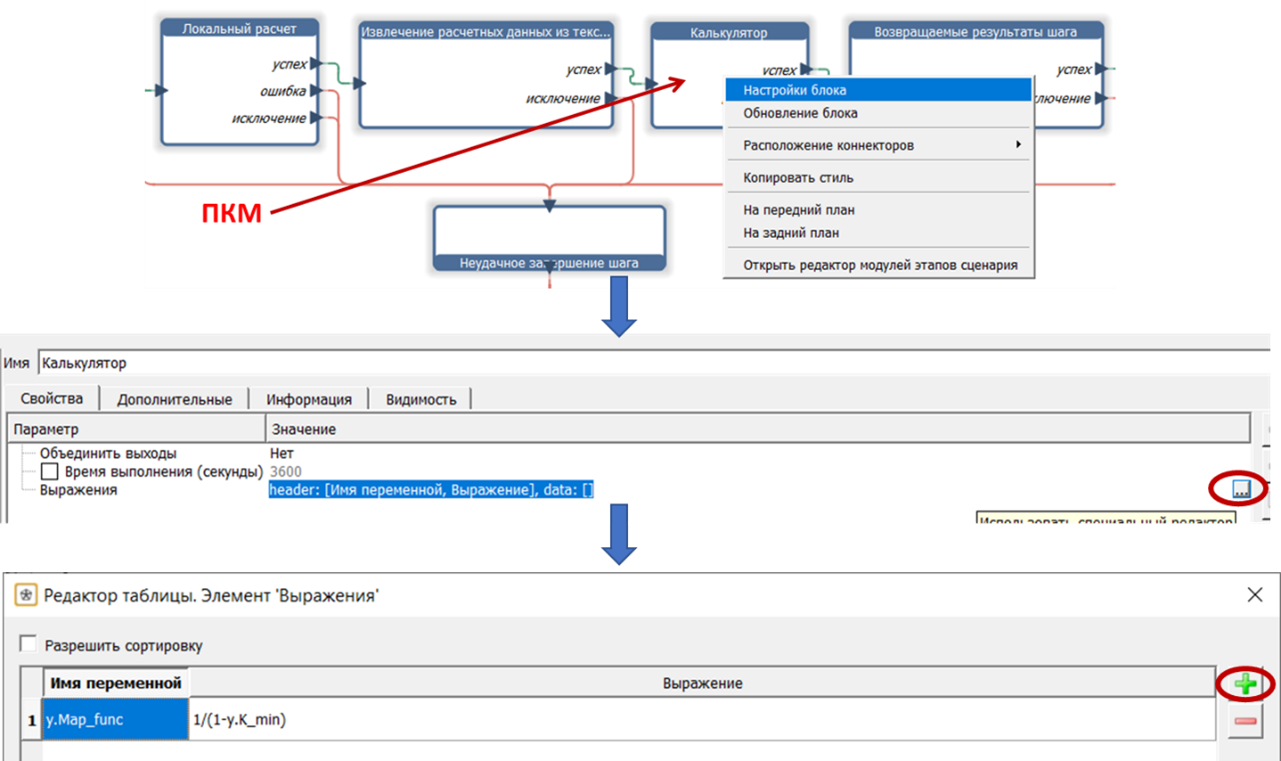Select the Локальный расчет block title
This screenshot has height=761, width=1281.
click(x=240, y=29)
